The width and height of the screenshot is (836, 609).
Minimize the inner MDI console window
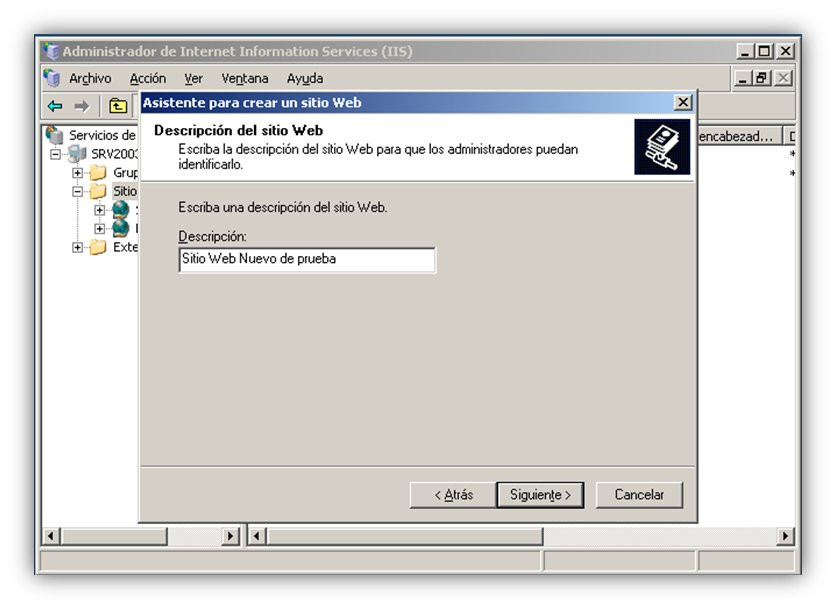coord(743,78)
